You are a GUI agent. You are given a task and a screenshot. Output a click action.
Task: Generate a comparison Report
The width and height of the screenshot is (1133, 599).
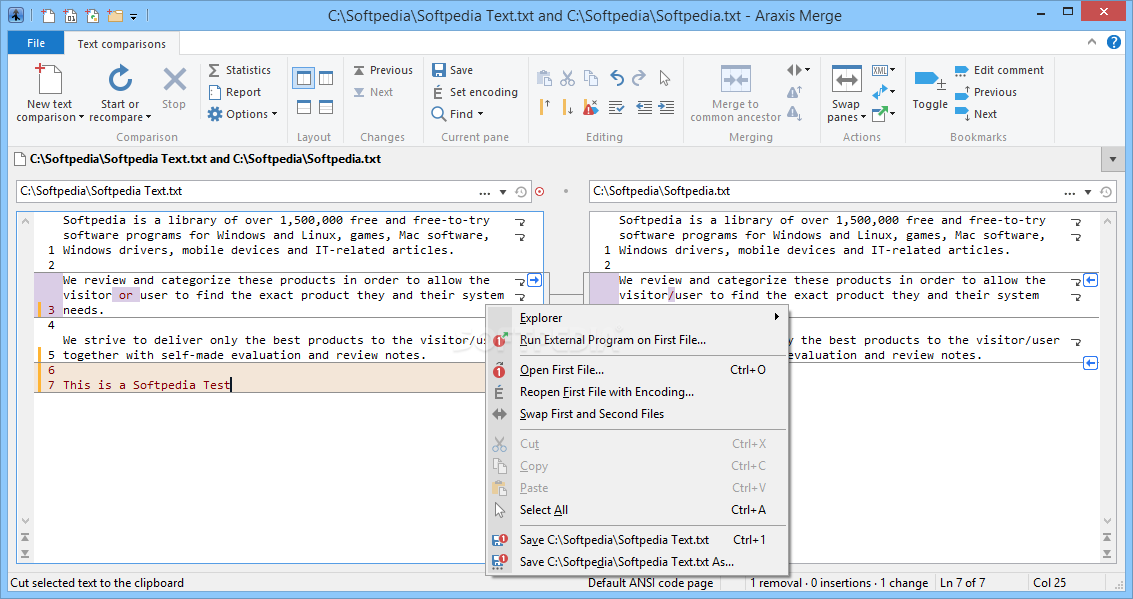(235, 92)
